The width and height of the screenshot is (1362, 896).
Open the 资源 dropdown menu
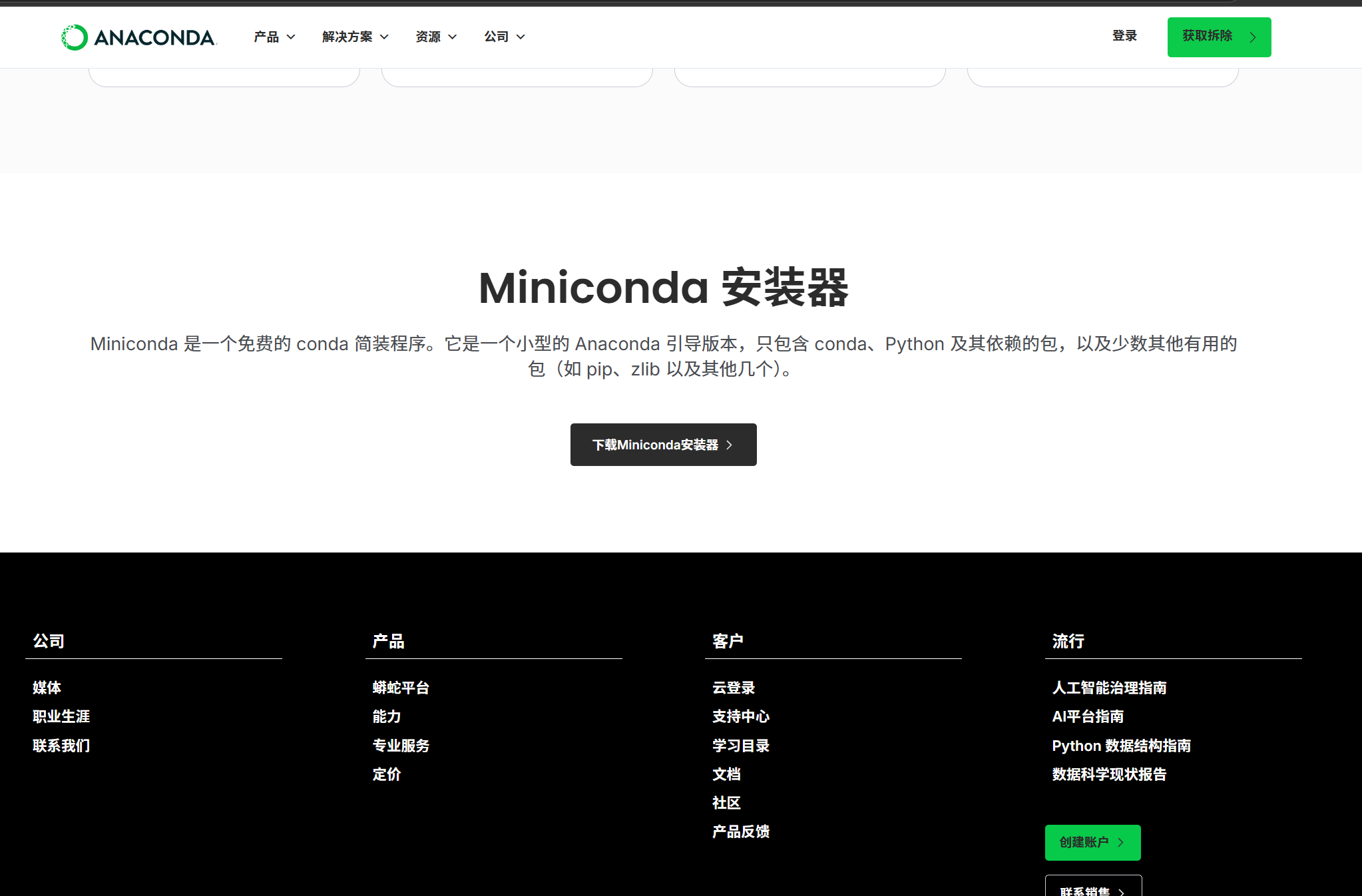(x=435, y=37)
